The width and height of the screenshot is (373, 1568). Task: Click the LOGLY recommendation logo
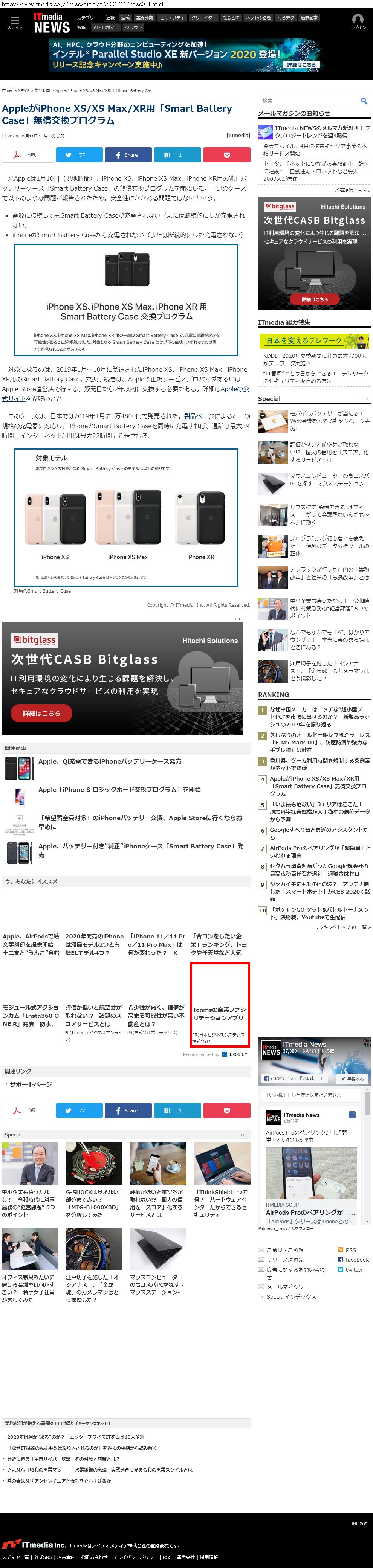[235, 1054]
